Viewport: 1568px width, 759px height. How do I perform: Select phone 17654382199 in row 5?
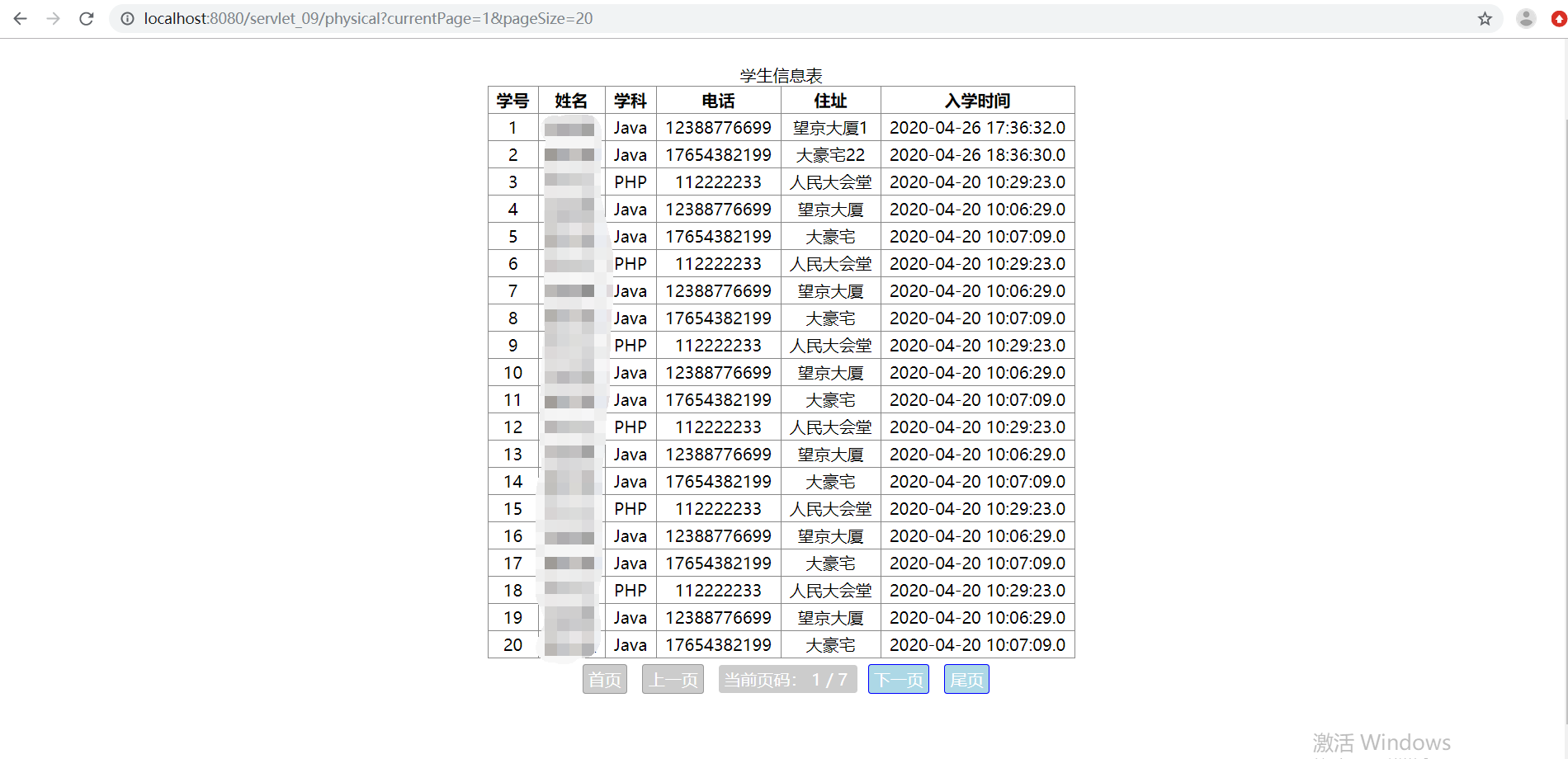[x=719, y=237]
